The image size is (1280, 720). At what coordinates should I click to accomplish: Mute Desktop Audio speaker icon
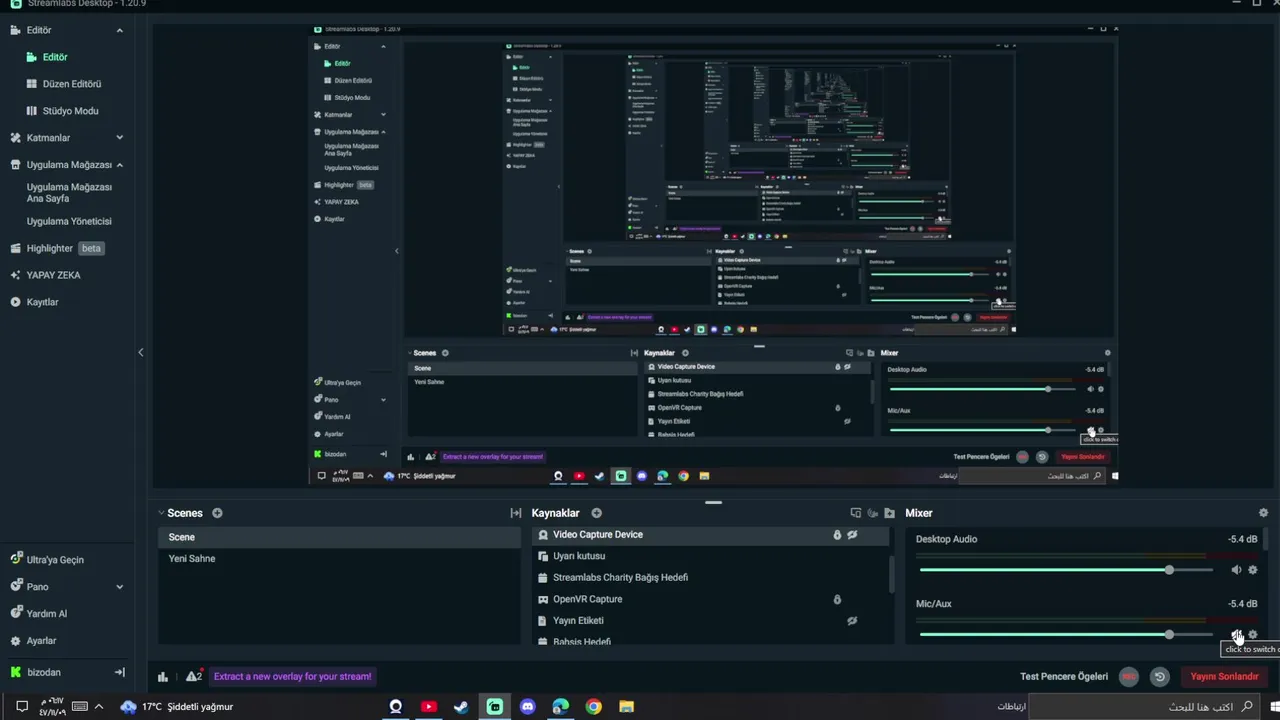1236,570
